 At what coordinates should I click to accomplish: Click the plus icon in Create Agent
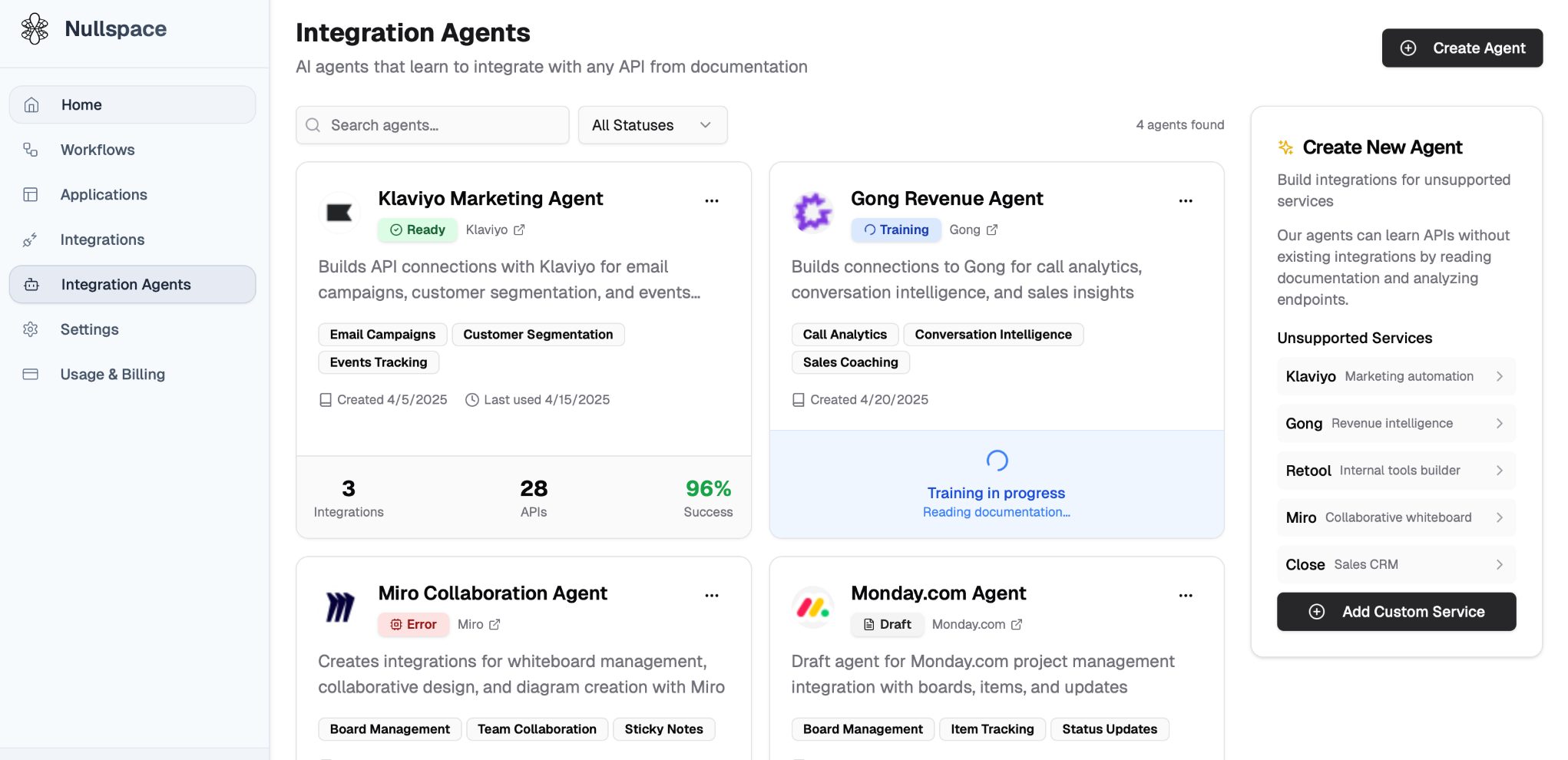coord(1408,48)
